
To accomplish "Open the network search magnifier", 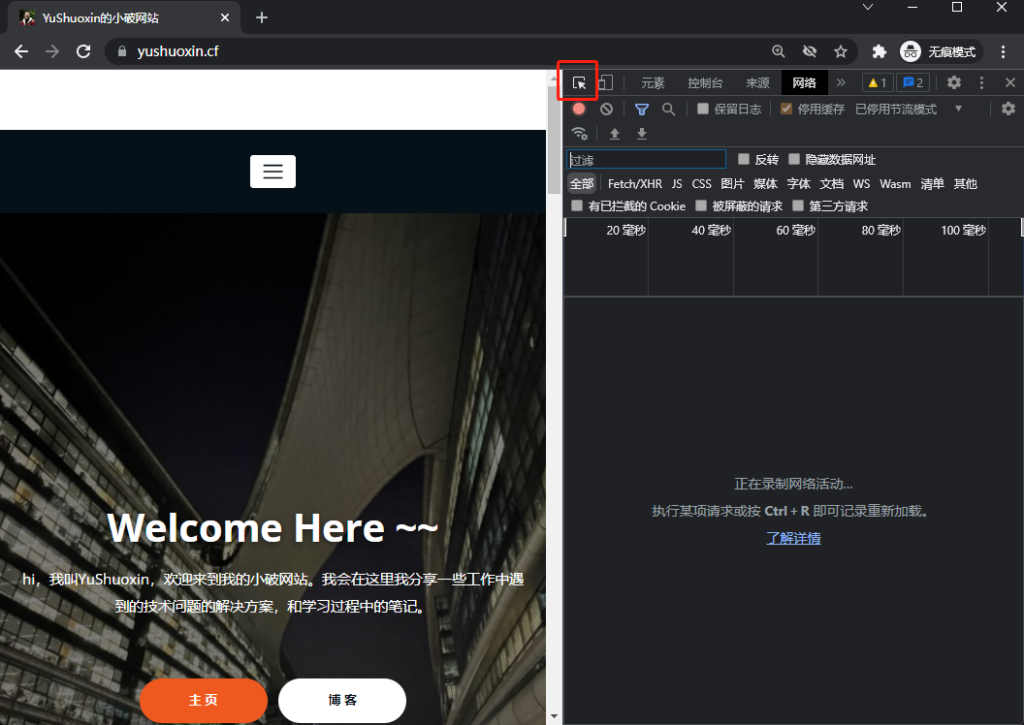I will click(x=668, y=109).
